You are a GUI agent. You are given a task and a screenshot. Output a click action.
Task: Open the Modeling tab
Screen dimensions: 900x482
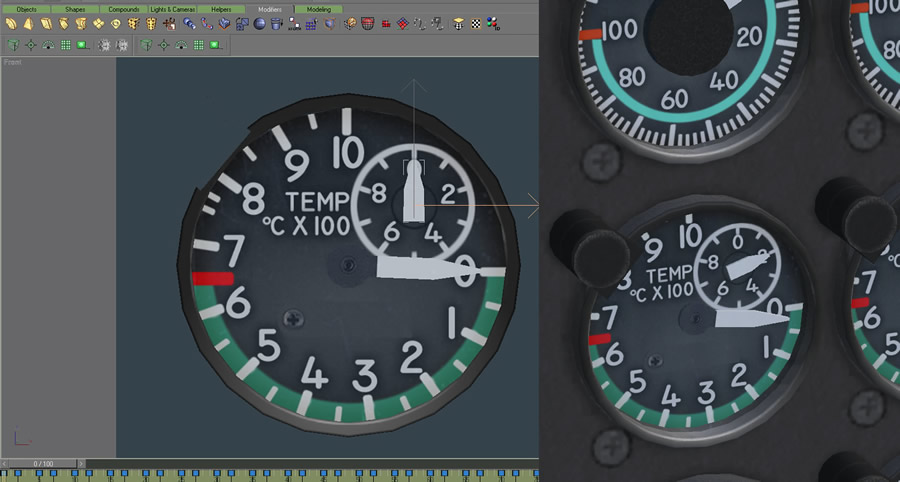318,9
